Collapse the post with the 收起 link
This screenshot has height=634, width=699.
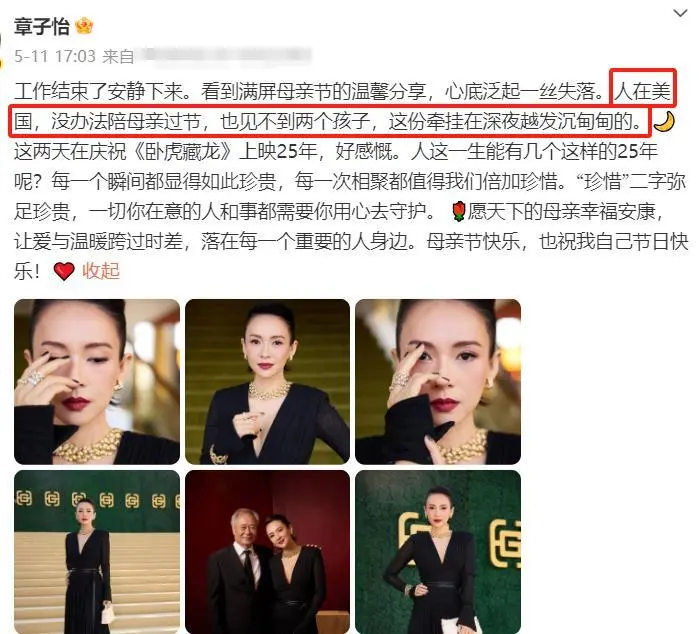tap(101, 271)
